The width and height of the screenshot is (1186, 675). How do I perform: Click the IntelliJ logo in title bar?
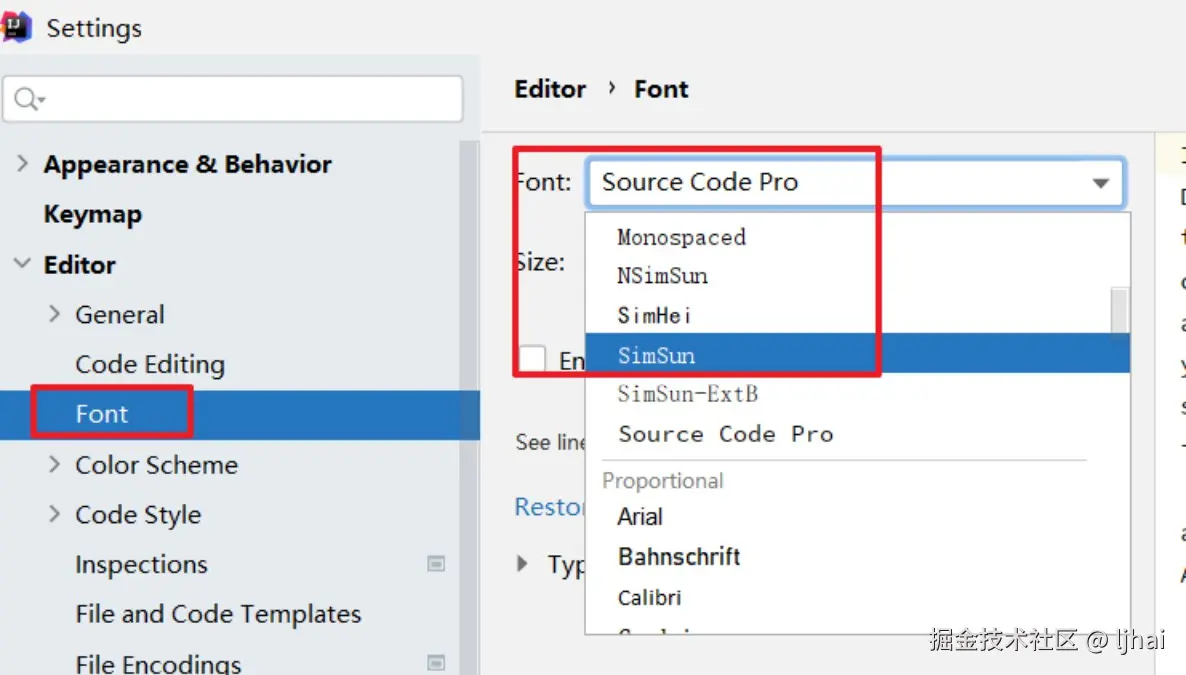[x=17, y=27]
